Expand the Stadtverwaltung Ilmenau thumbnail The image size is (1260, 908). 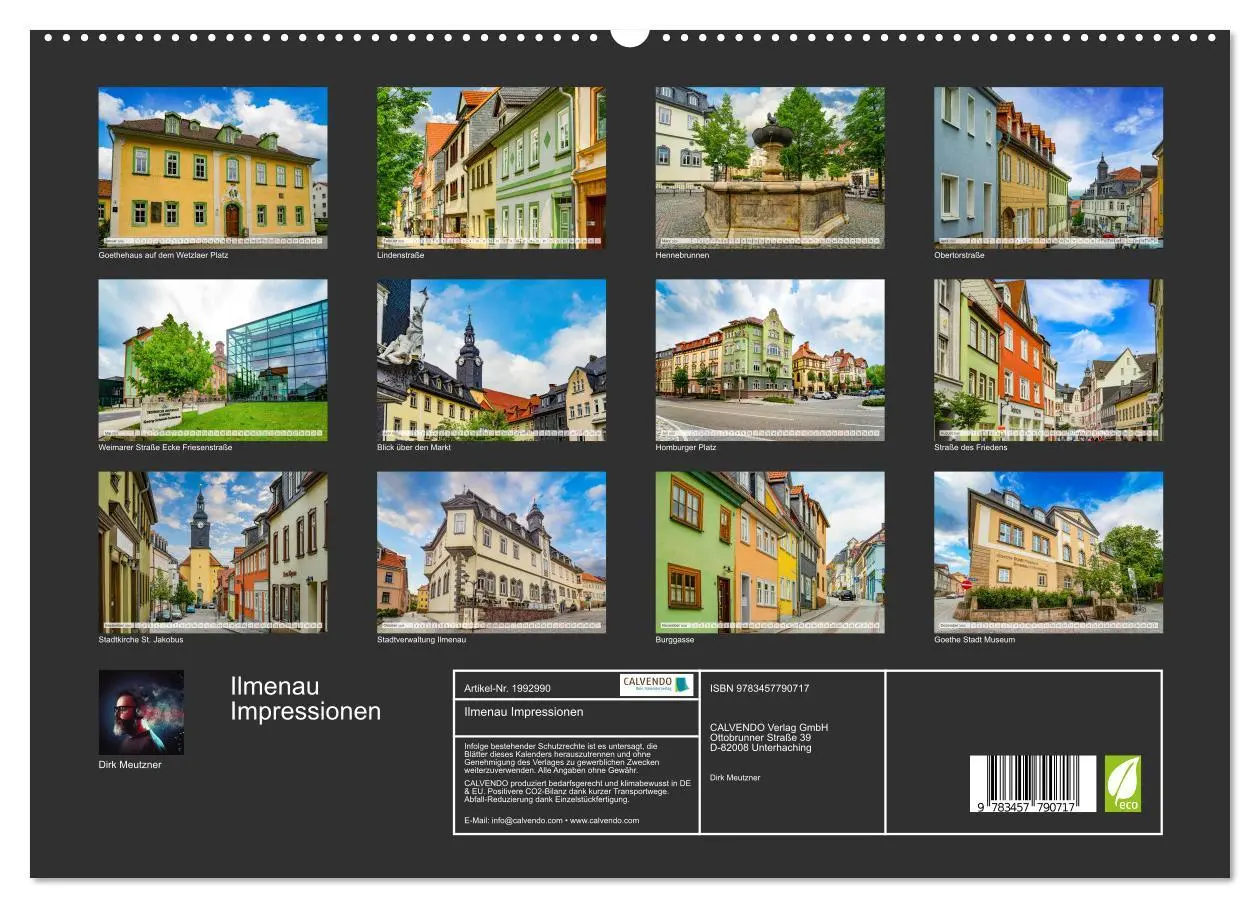[x=491, y=552]
